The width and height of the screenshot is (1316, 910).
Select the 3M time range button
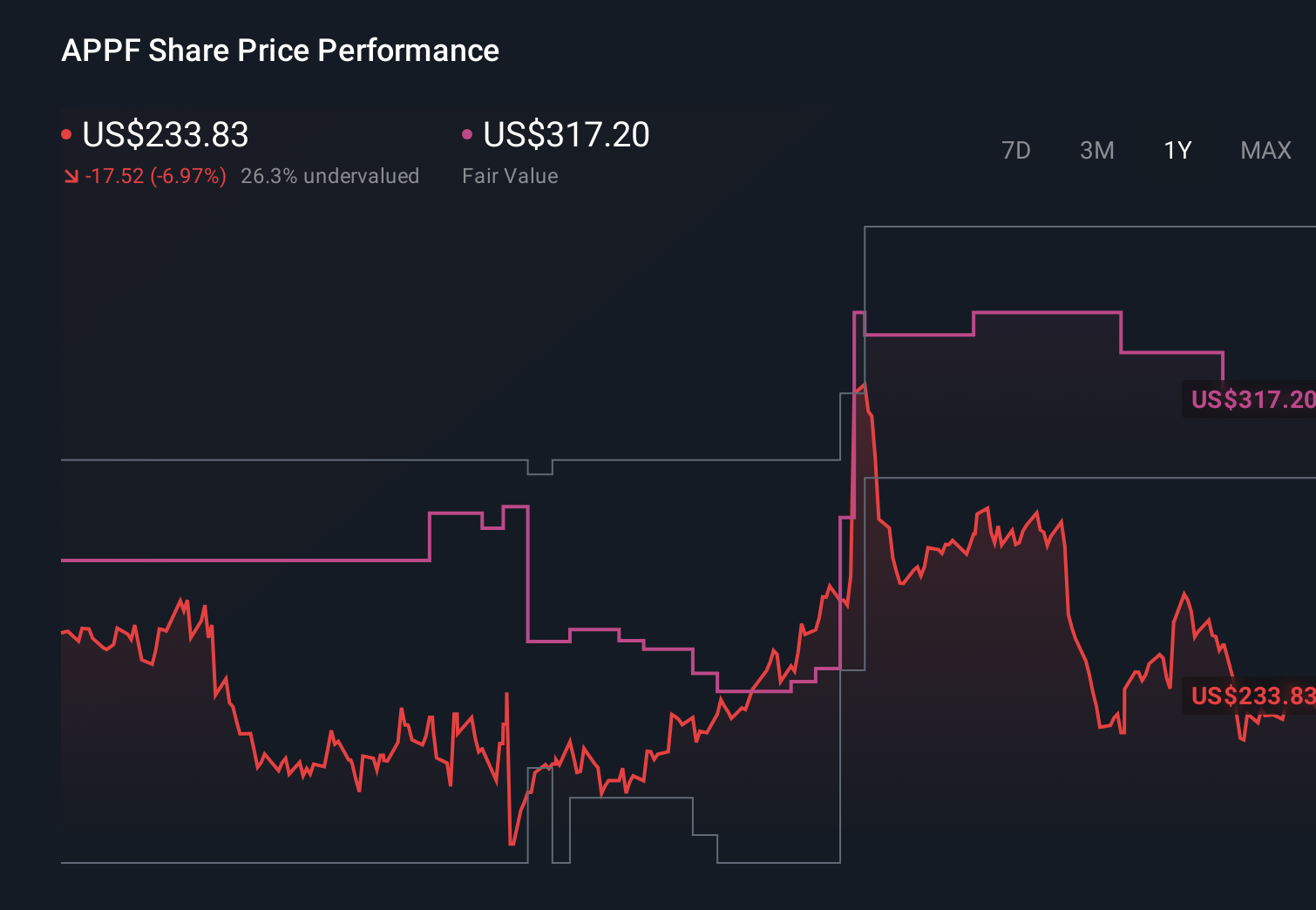(1096, 150)
